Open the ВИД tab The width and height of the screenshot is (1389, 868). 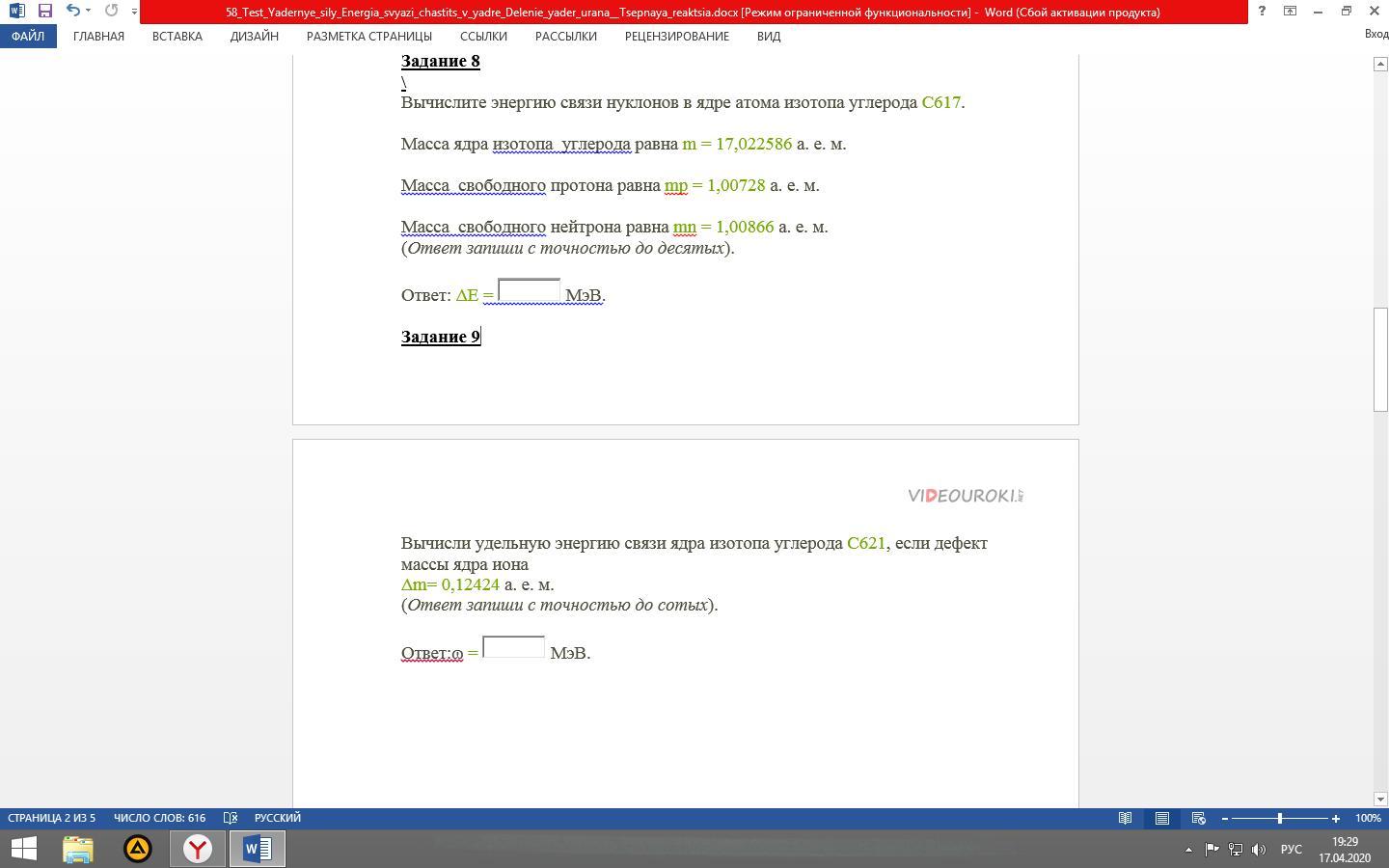click(x=769, y=36)
